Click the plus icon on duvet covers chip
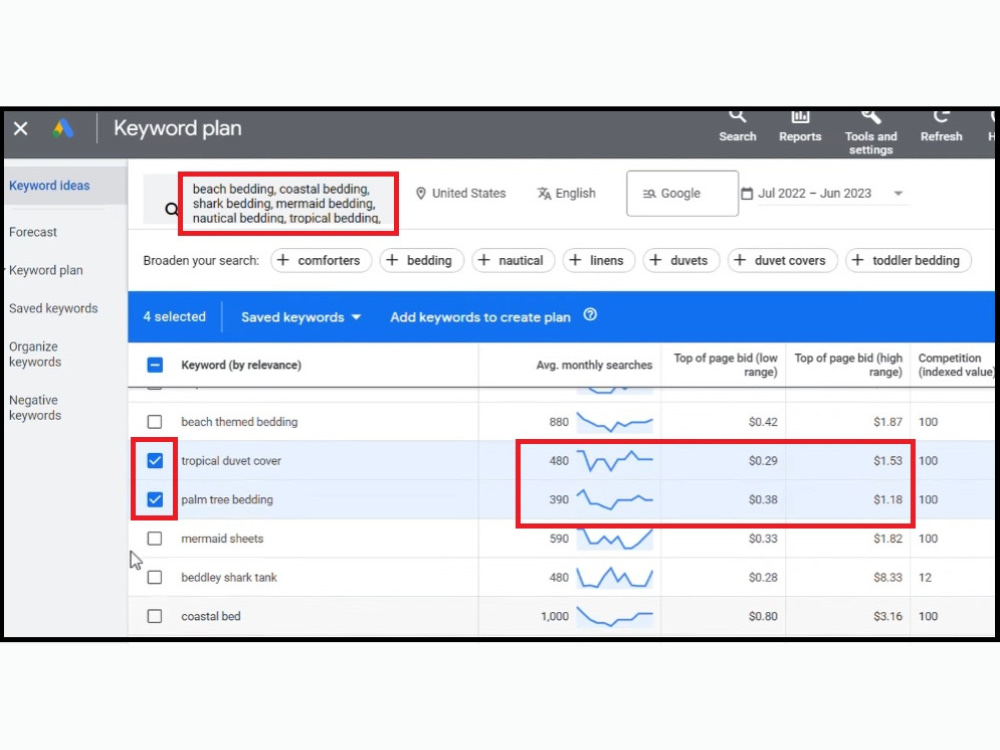The width and height of the screenshot is (1000, 750). tap(740, 260)
